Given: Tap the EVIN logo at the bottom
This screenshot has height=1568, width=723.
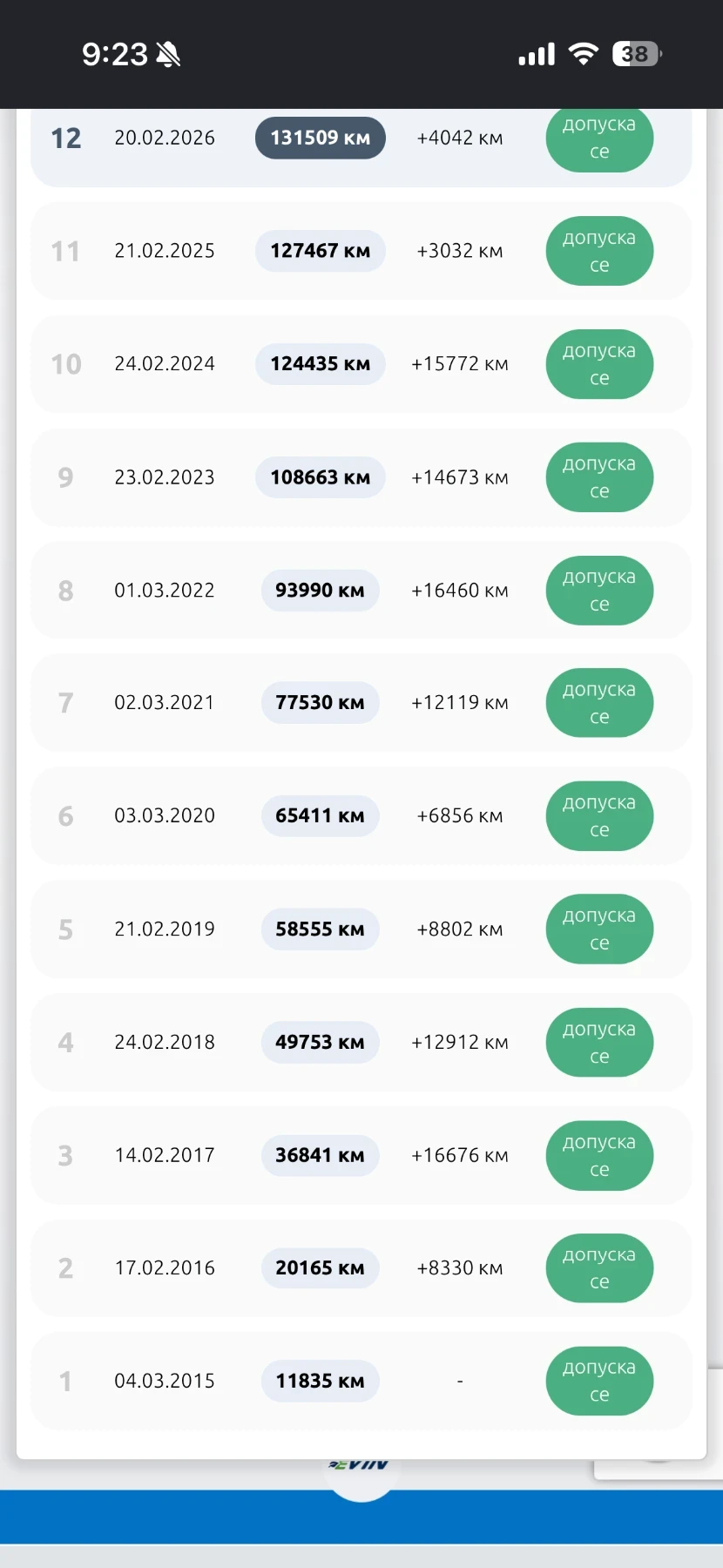Looking at the screenshot, I should tap(360, 1465).
